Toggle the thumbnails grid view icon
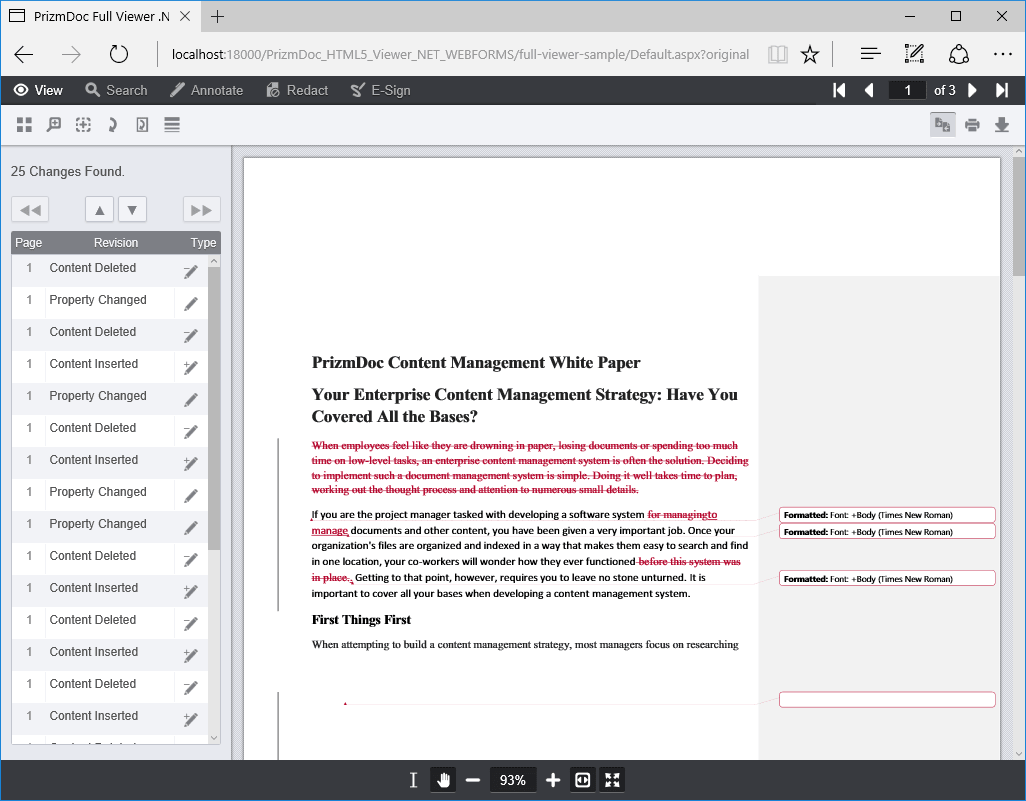This screenshot has height=801, width=1026. point(24,125)
